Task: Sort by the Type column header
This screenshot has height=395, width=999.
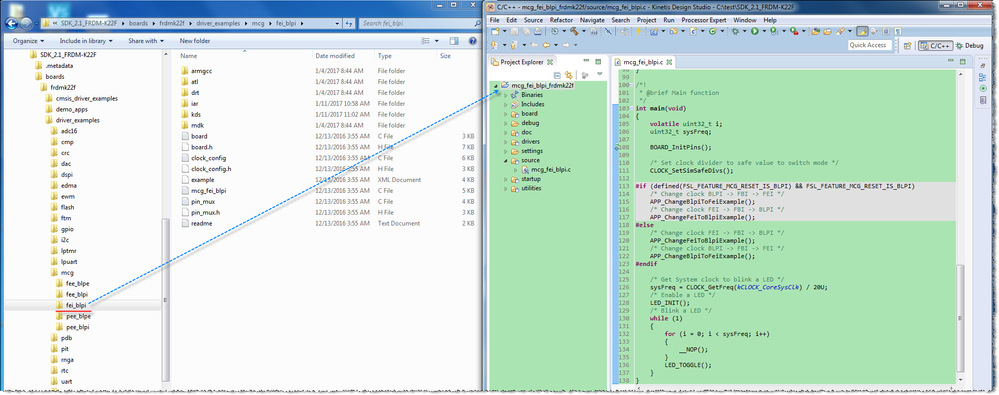Action: point(384,55)
